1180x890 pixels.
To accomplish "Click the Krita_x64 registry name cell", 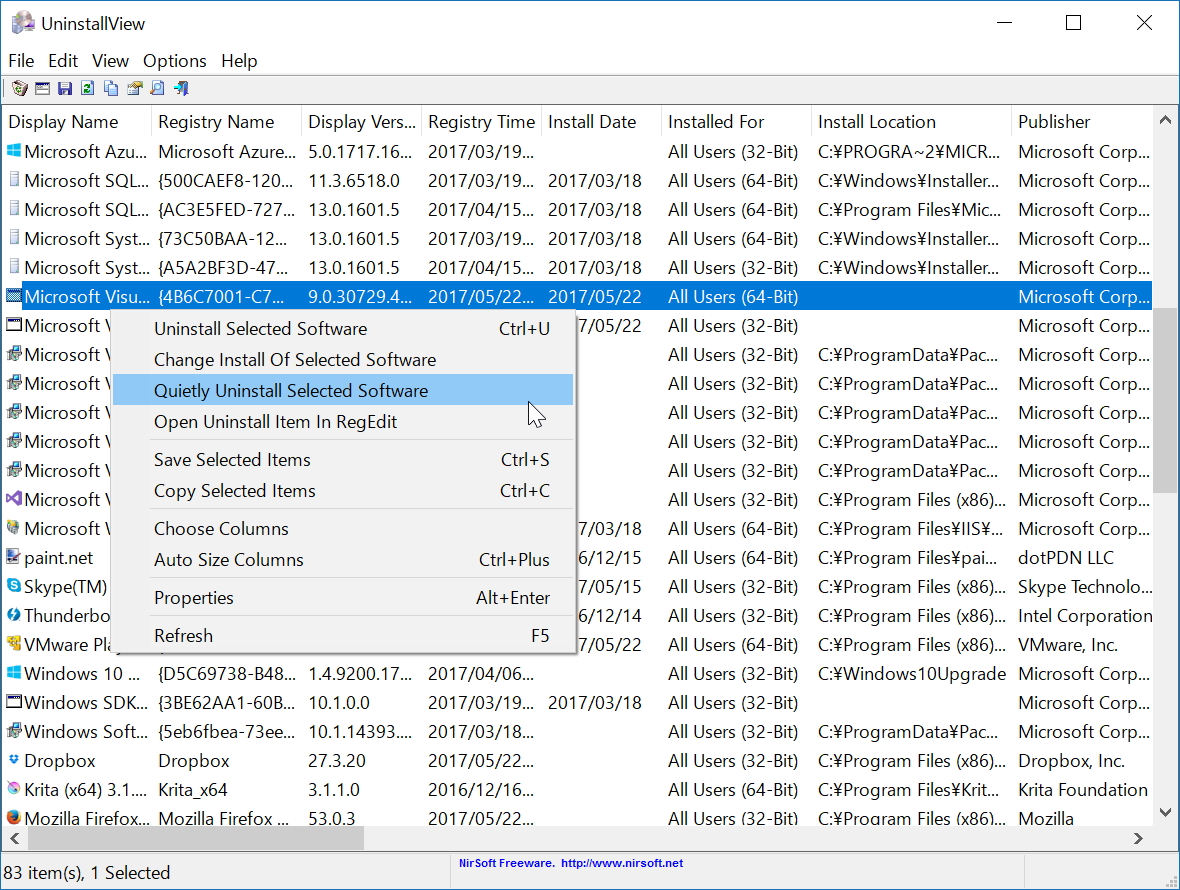I will pyautogui.click(x=193, y=790).
